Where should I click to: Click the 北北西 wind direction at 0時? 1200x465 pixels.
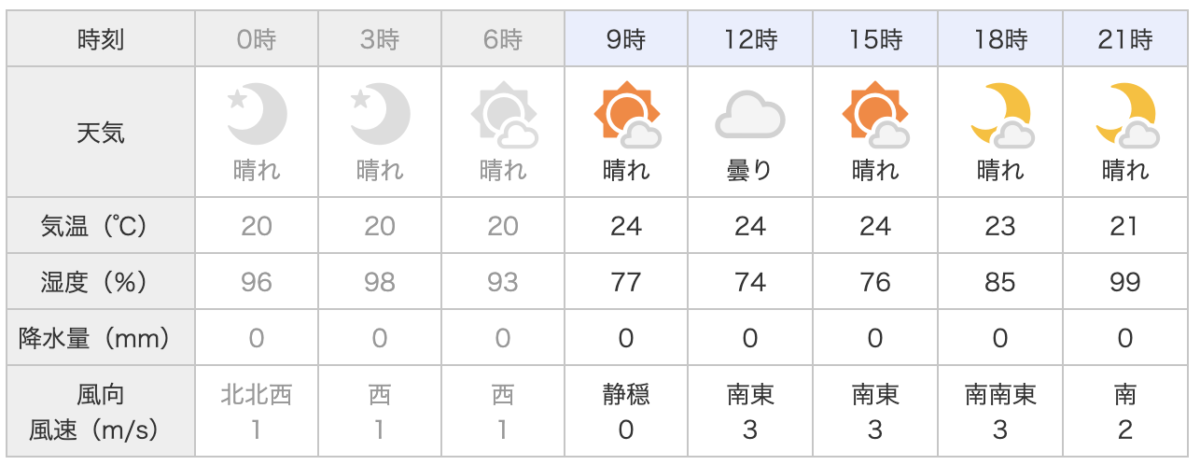coord(257,394)
